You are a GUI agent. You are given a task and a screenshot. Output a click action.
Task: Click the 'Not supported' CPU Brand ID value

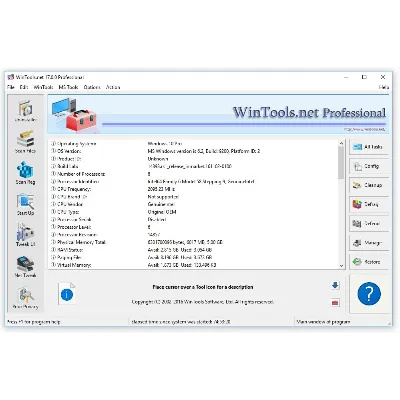click(x=163, y=197)
